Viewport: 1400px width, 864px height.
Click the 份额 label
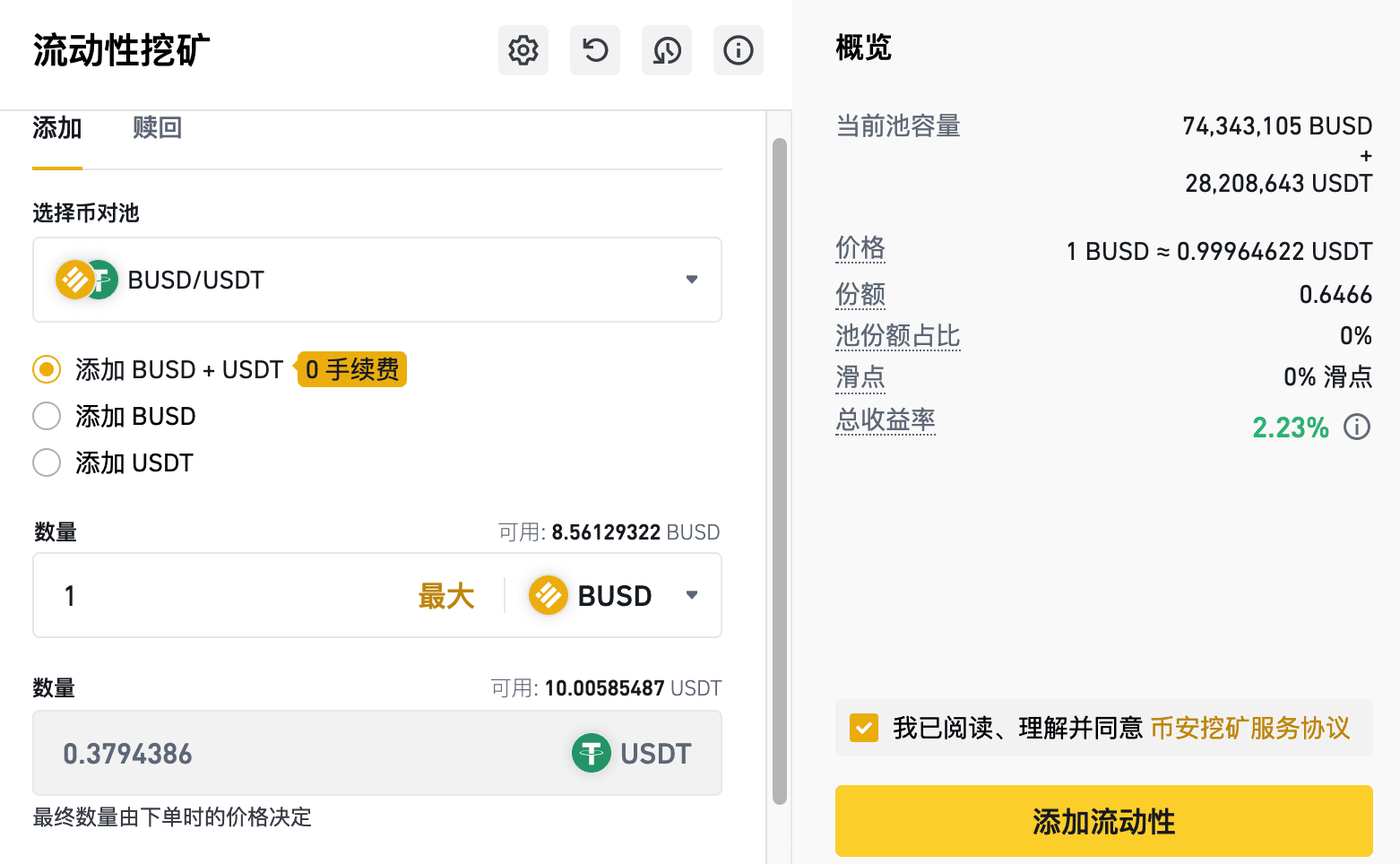coord(860,294)
